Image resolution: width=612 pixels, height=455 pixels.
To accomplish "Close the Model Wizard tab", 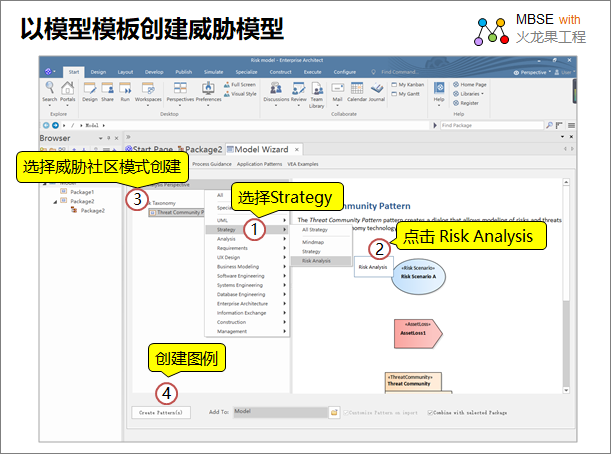I will point(297,149).
